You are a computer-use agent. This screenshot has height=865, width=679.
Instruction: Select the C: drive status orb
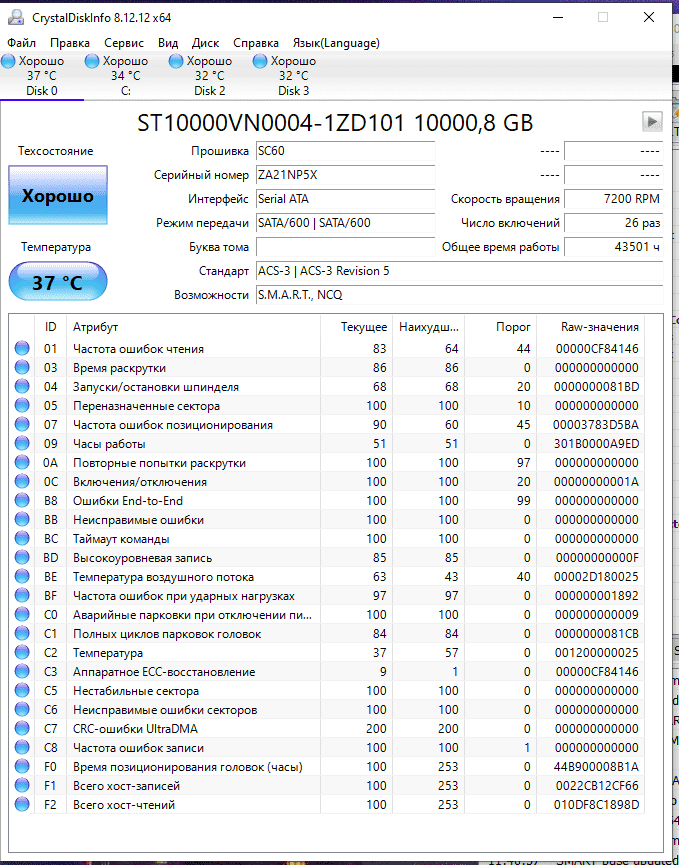coord(93,62)
